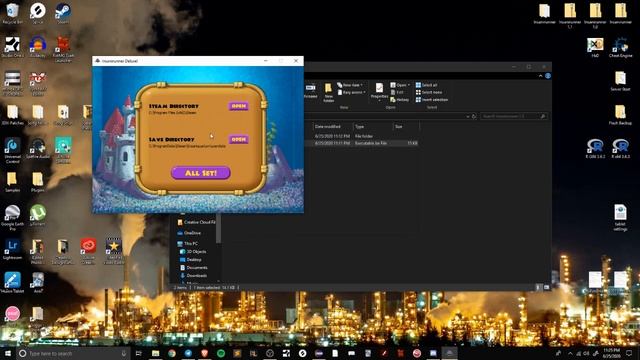Image resolution: width=640 pixels, height=360 pixels.
Task: Open File Explorer from taskbar
Action: click(x=156, y=353)
